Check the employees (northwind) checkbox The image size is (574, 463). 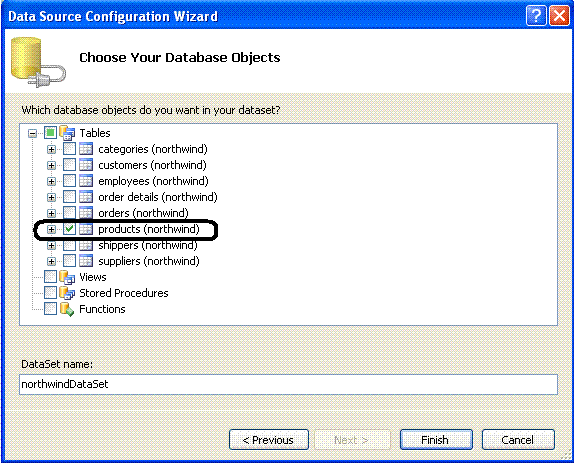[69, 181]
